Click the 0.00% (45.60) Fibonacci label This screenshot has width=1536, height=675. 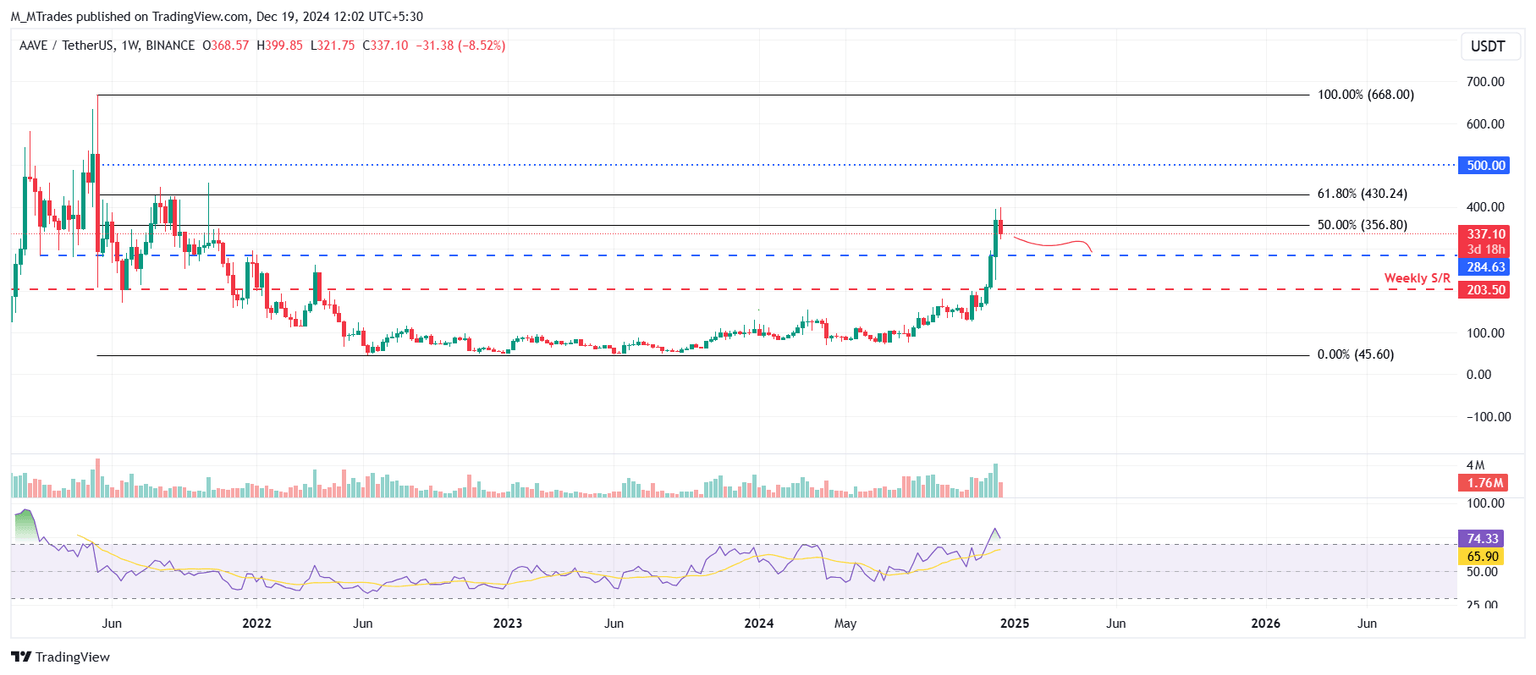[1357, 355]
